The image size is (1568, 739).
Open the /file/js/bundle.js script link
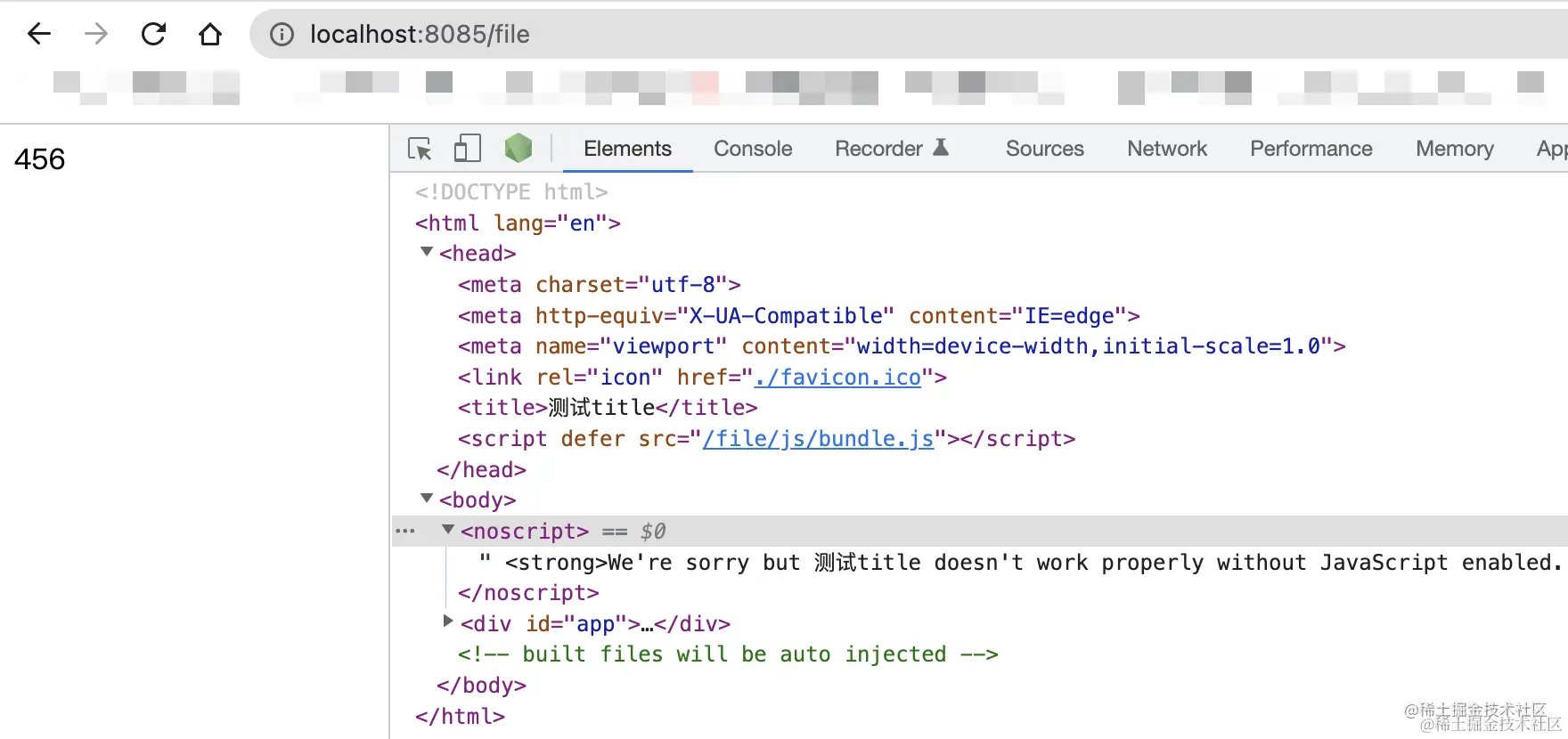coord(818,439)
